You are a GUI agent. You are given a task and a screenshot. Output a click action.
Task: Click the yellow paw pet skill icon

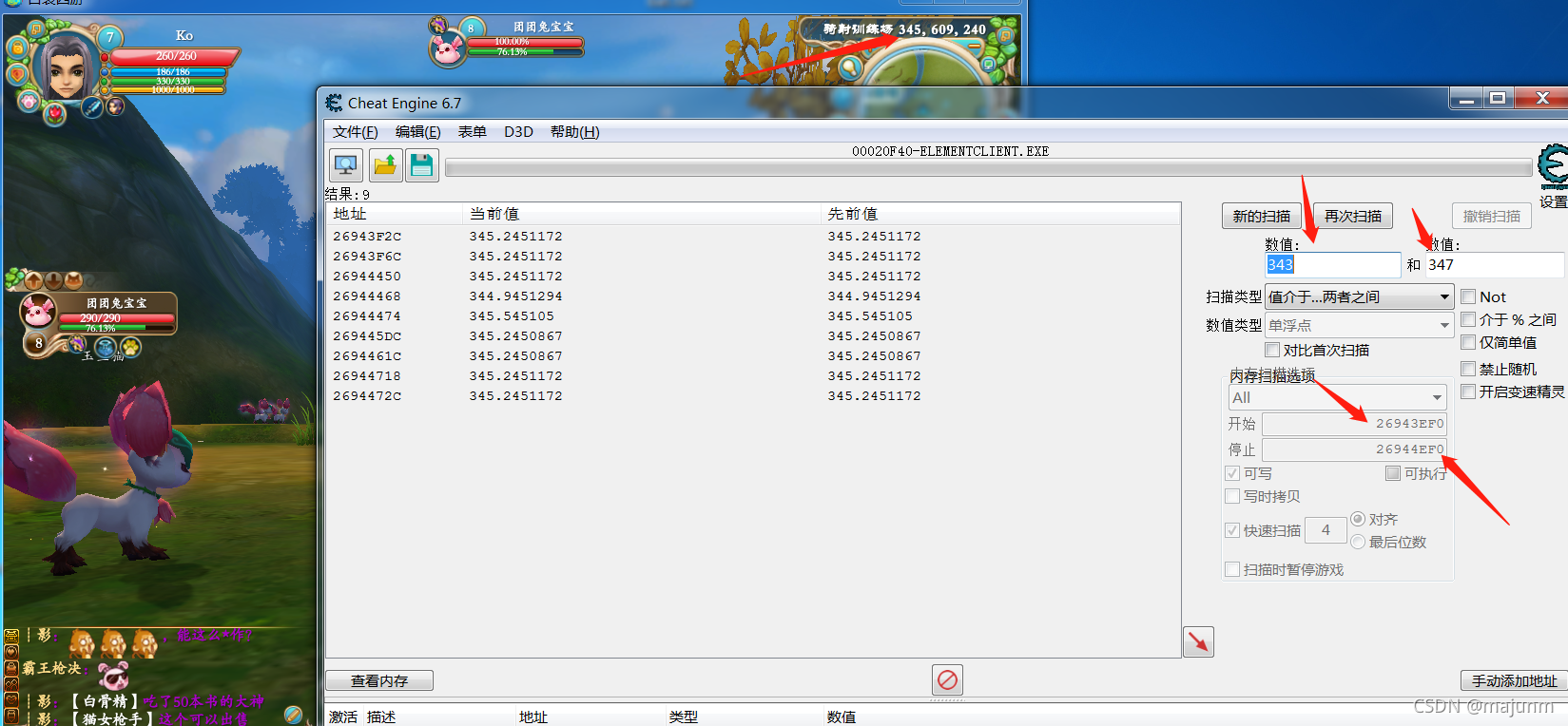click(x=130, y=347)
